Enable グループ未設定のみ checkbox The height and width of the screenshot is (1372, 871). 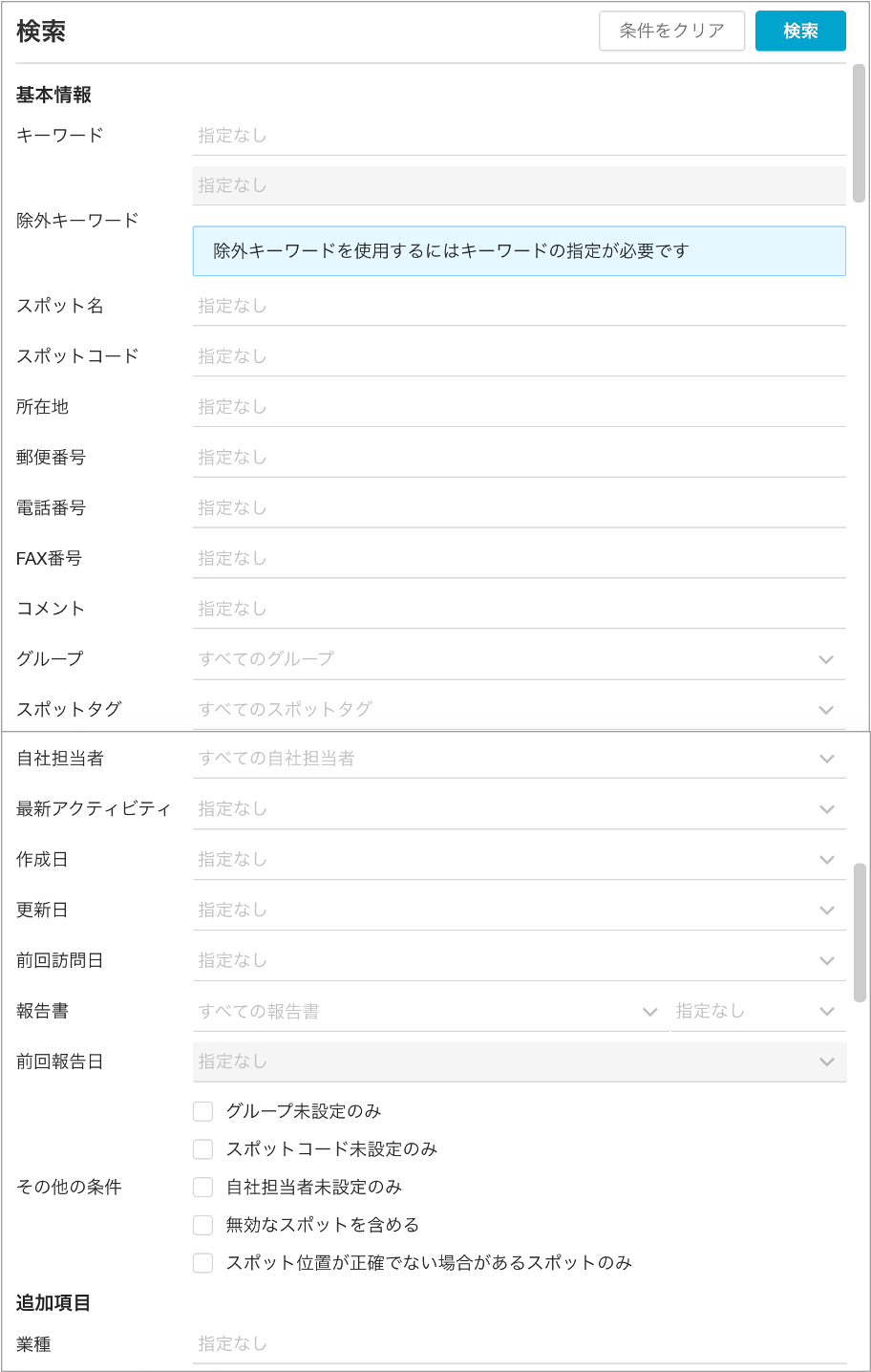pyautogui.click(x=202, y=1111)
